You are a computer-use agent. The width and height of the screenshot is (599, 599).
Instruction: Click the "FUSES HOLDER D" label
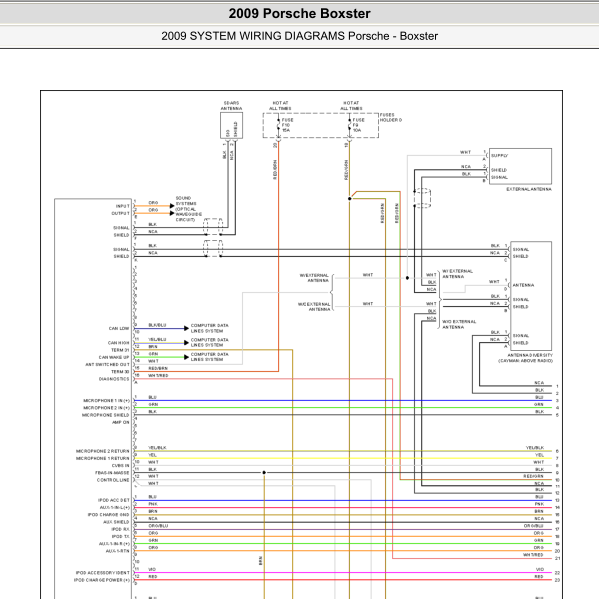[390, 117]
